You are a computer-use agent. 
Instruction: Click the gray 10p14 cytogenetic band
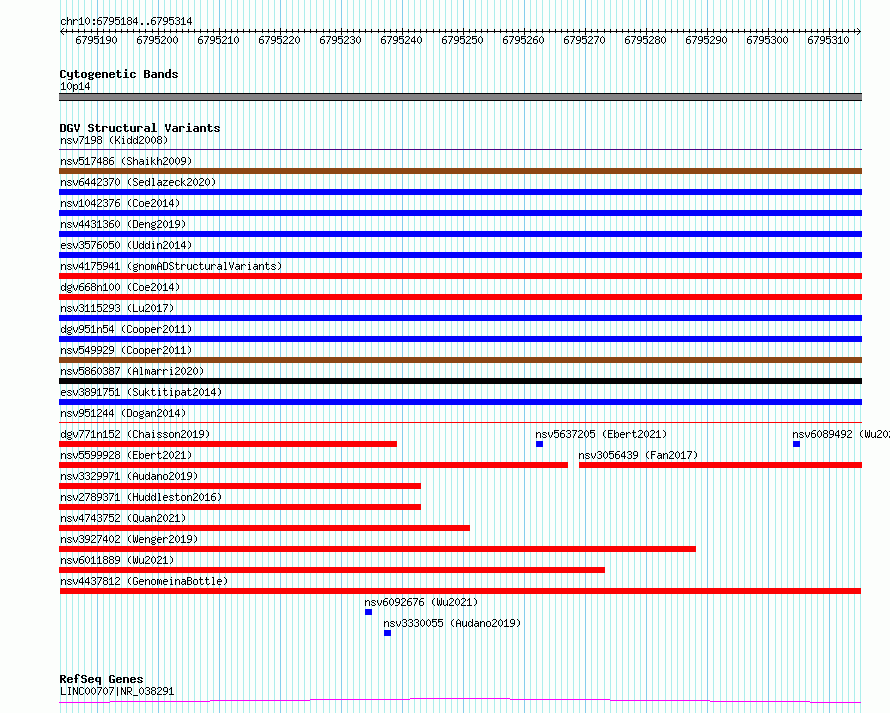pos(460,97)
